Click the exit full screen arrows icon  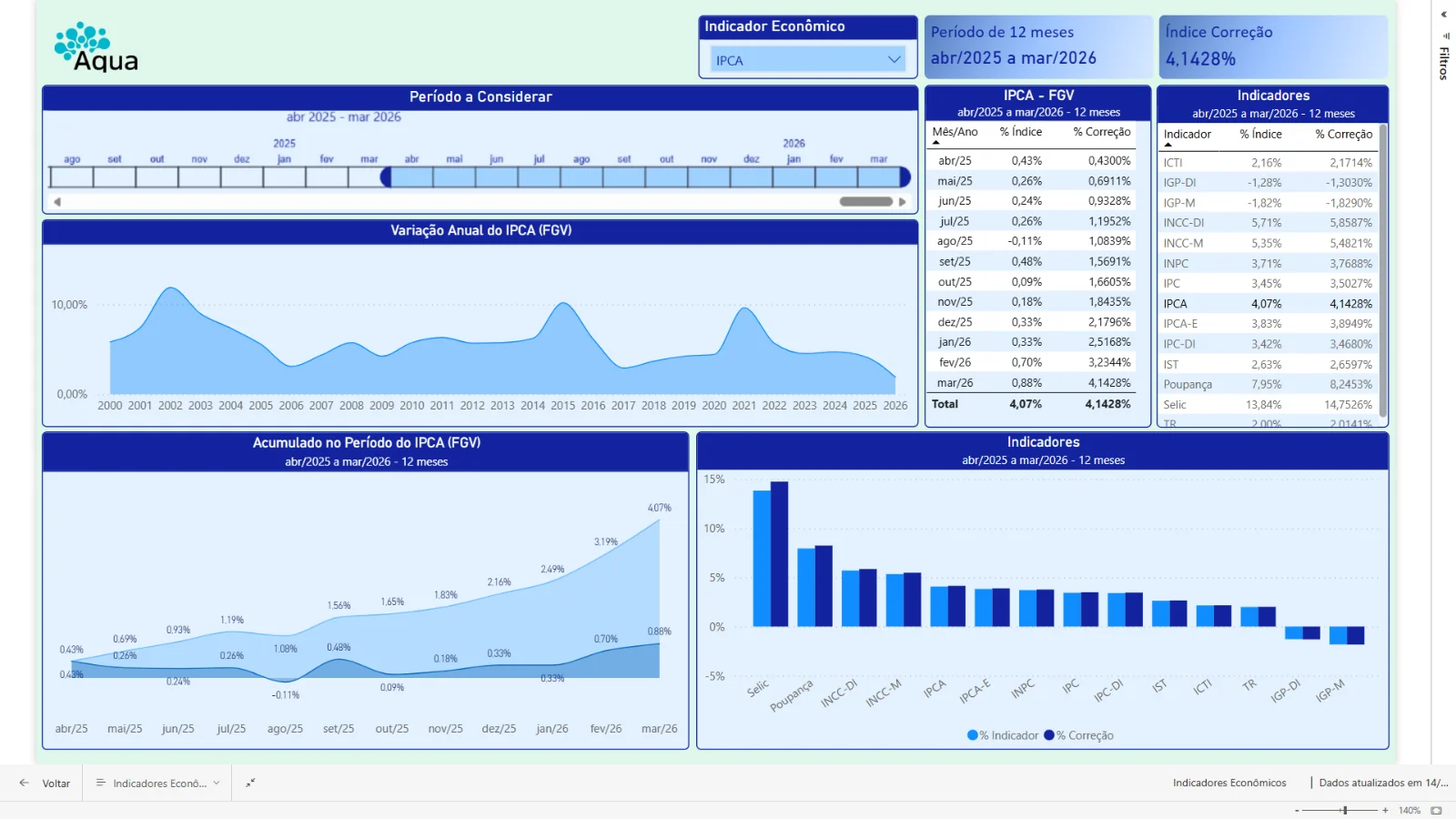[x=250, y=783]
